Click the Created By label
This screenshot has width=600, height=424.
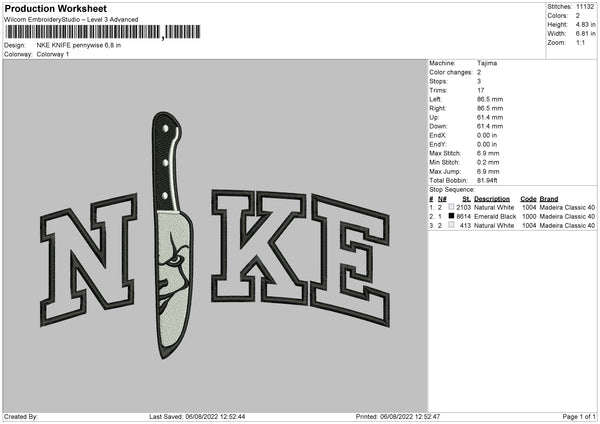click(21, 417)
